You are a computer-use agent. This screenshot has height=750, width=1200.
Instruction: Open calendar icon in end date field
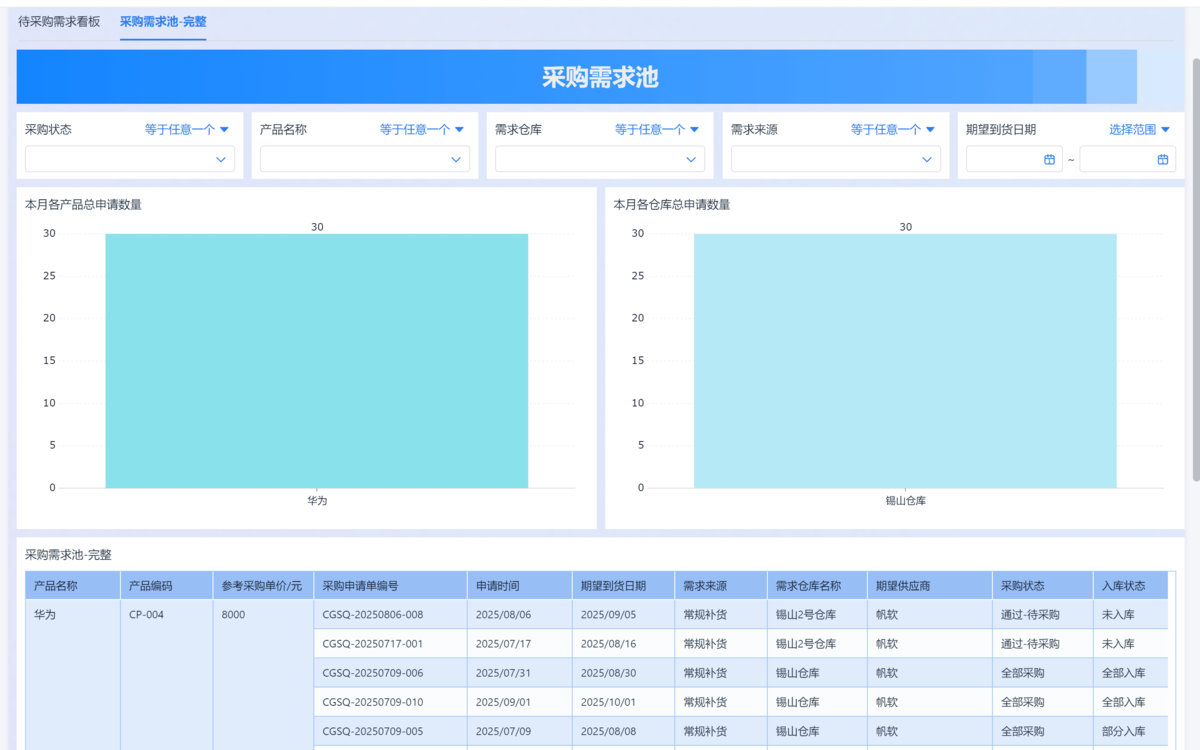click(1163, 159)
